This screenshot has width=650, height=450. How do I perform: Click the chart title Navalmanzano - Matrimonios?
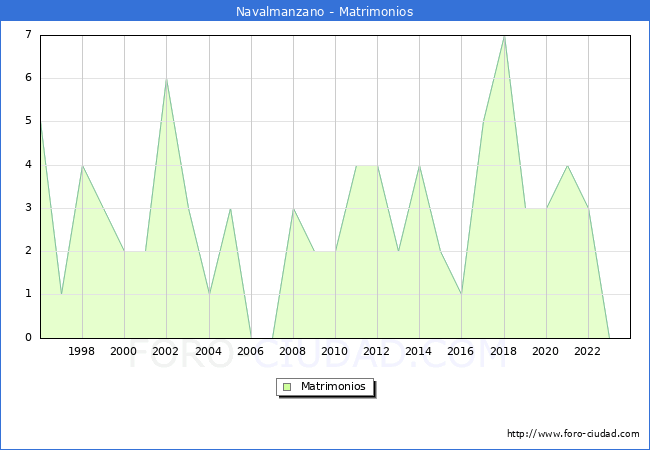pos(325,12)
